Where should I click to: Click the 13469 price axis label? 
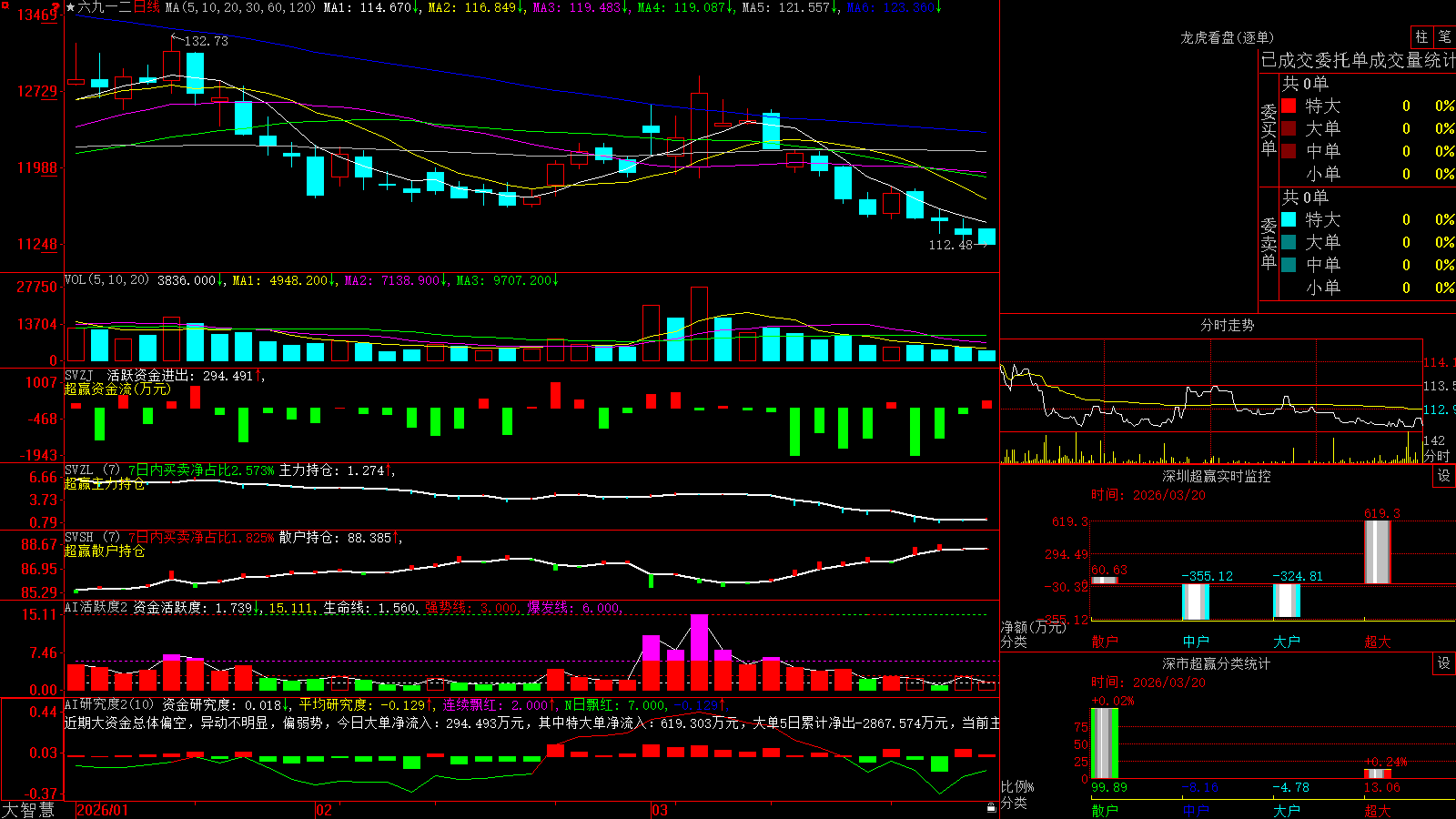[x=37, y=15]
